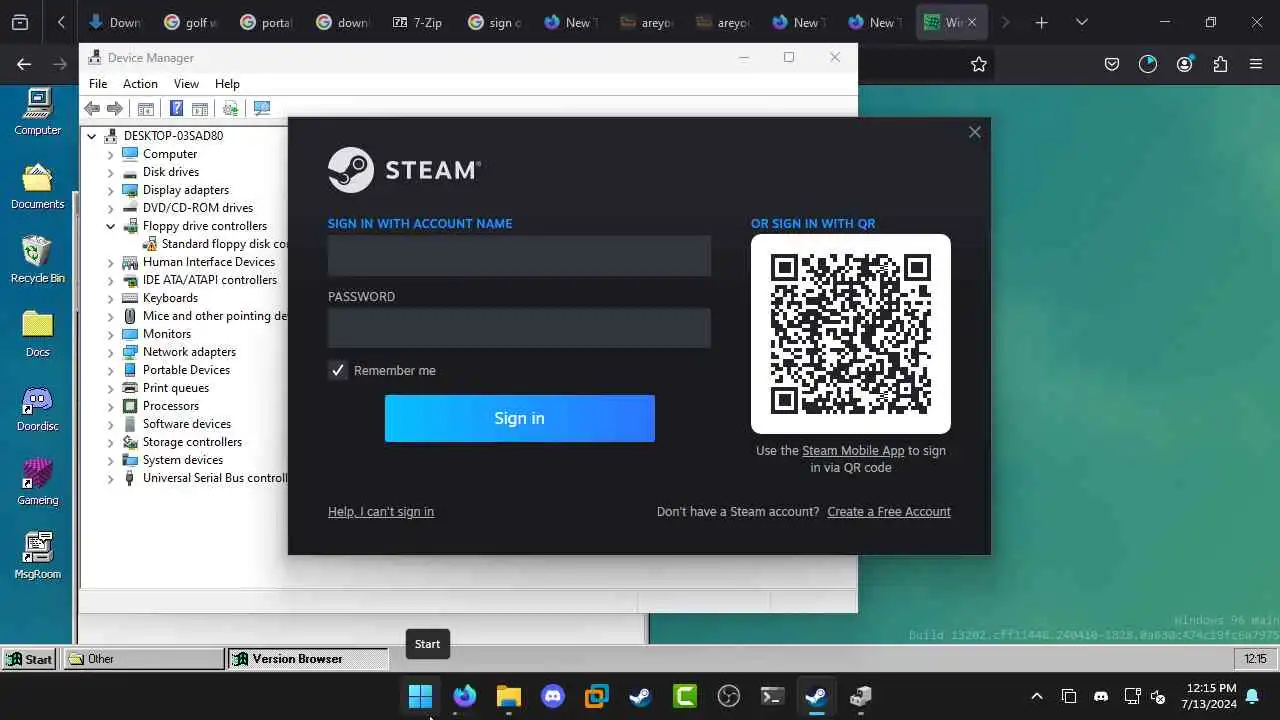Expand the Network adapters node

click(x=111, y=352)
